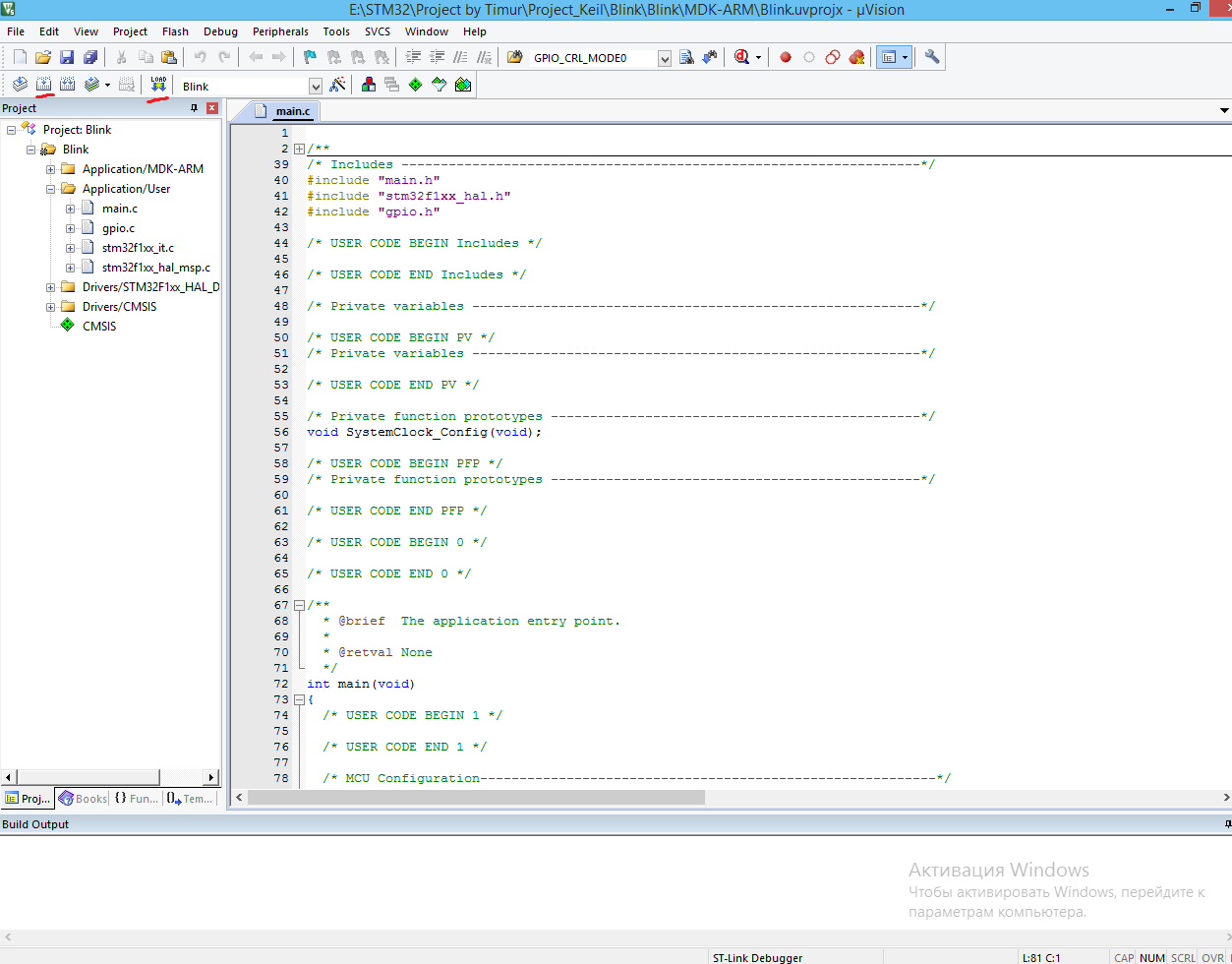Click the editor horizontal scrollbar thumb
This screenshot has width=1232, height=964.
pyautogui.click(x=476, y=798)
